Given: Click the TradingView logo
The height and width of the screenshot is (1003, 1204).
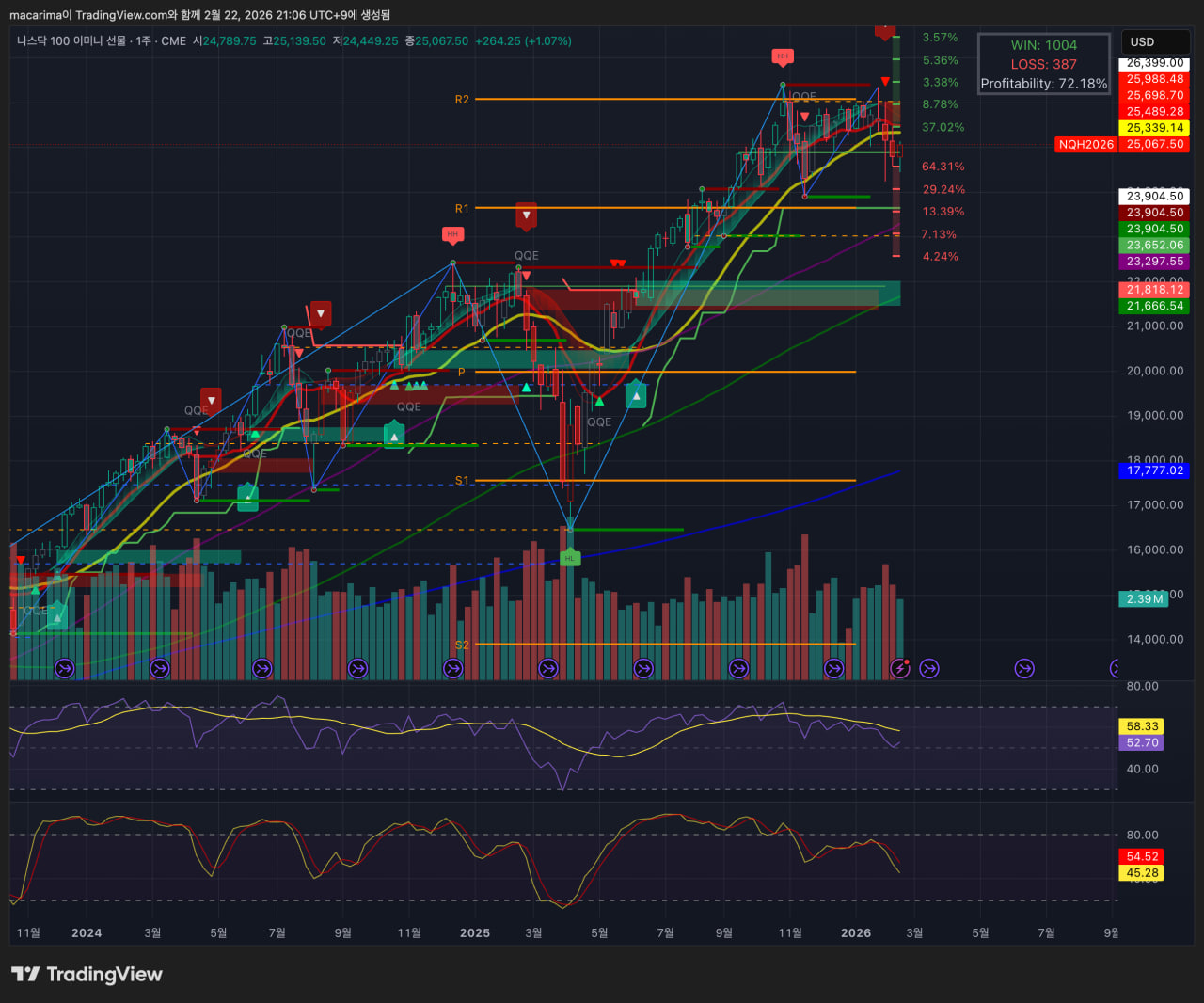Looking at the screenshot, I should pyautogui.click(x=87, y=974).
